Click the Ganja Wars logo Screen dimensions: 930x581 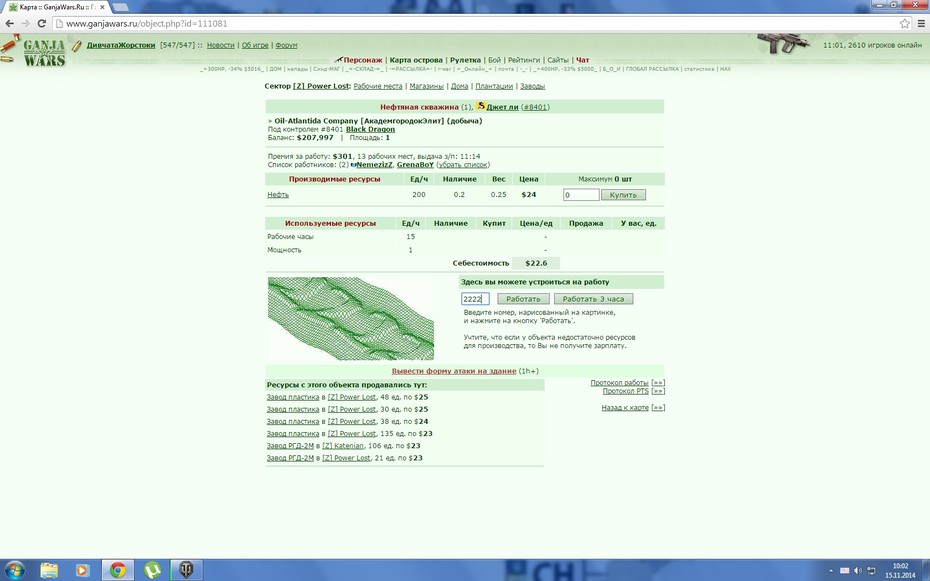tap(44, 53)
